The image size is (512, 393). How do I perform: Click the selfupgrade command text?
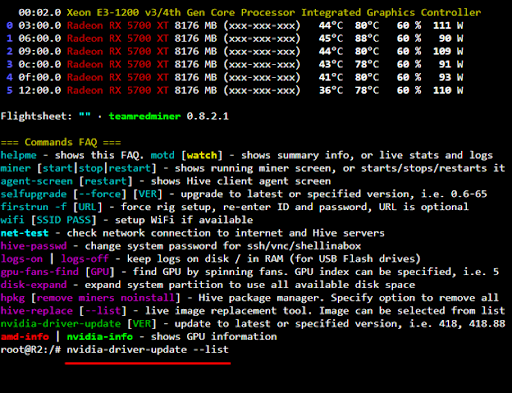pyautogui.click(x=33, y=194)
